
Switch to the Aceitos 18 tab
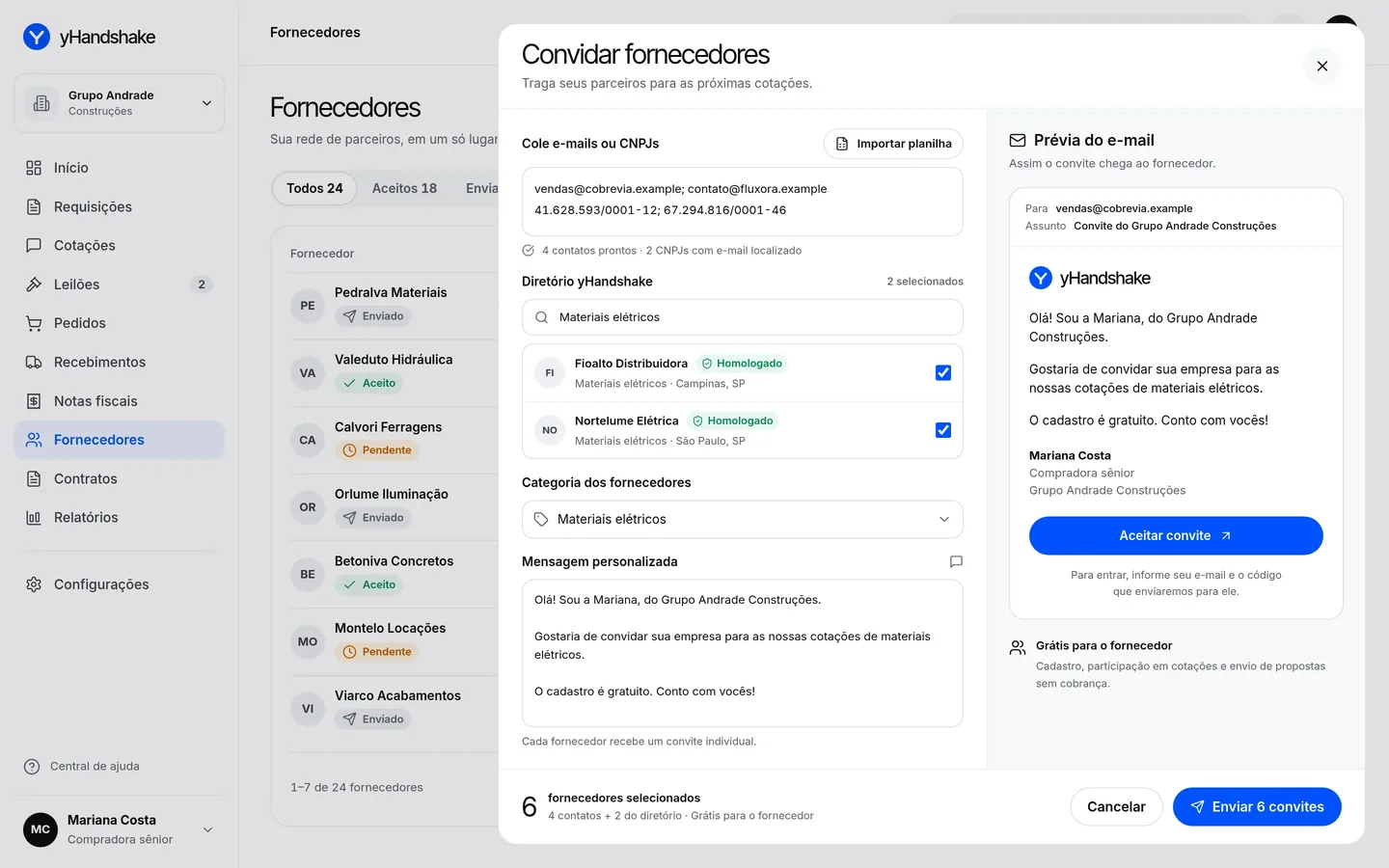404,188
